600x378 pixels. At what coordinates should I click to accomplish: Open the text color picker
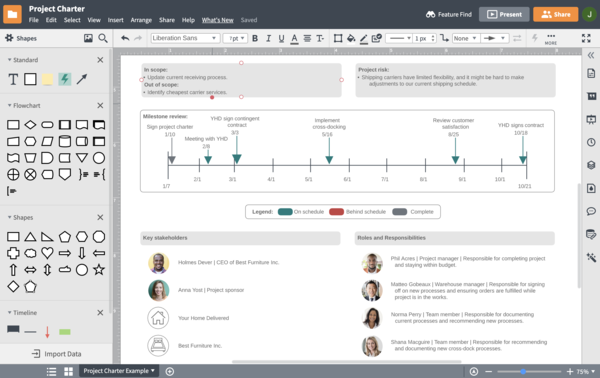(x=294, y=39)
